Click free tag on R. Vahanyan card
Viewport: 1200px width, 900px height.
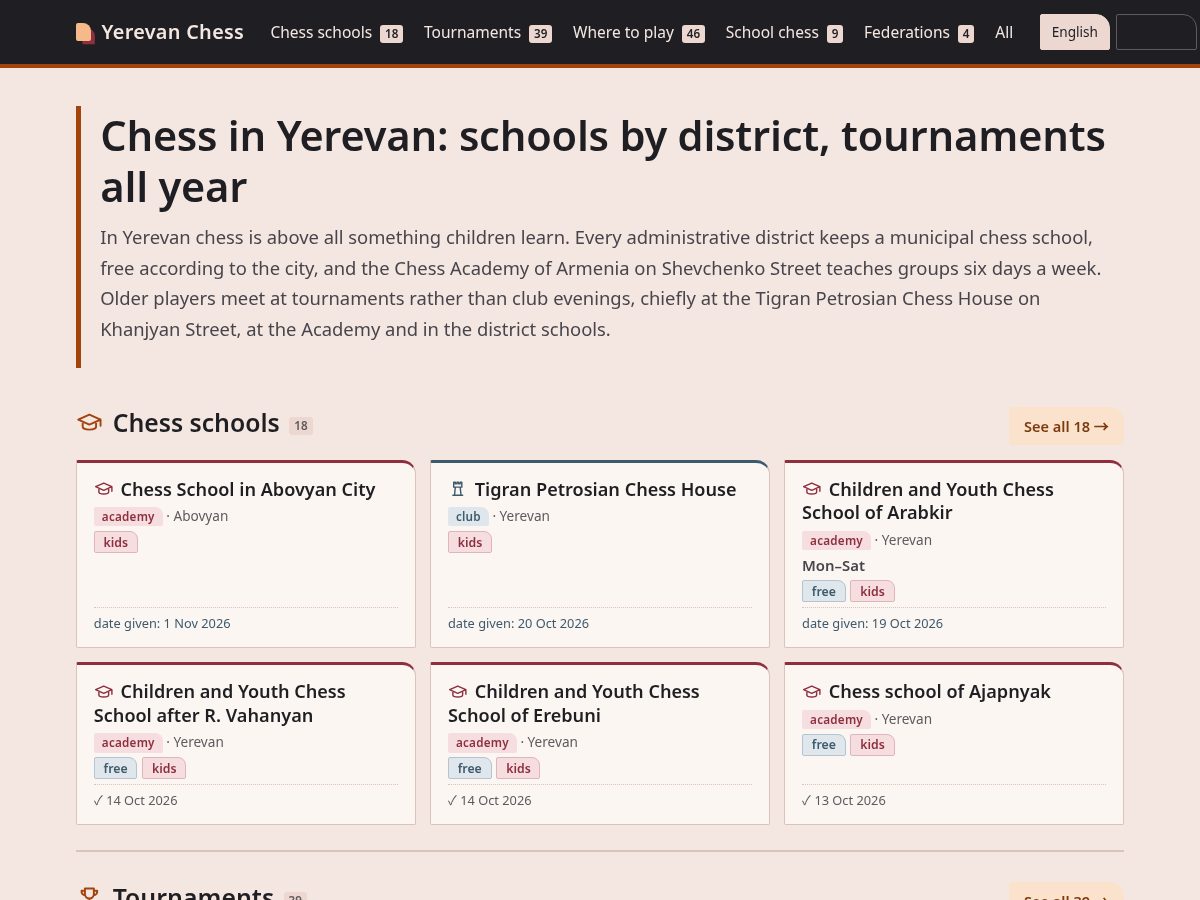[116, 768]
